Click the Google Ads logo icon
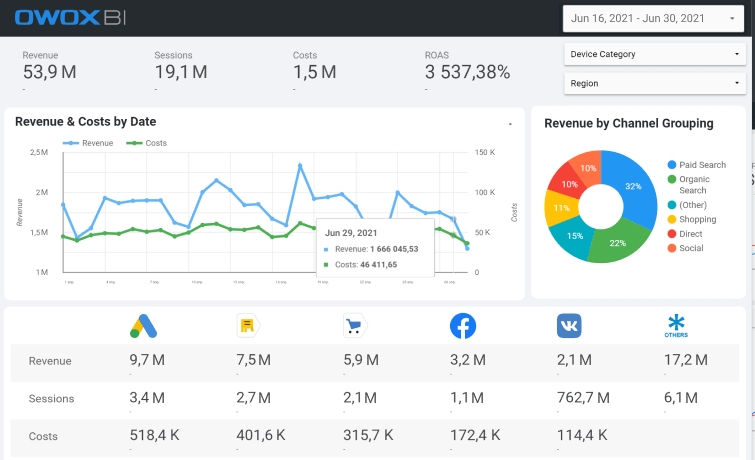 (x=143, y=326)
